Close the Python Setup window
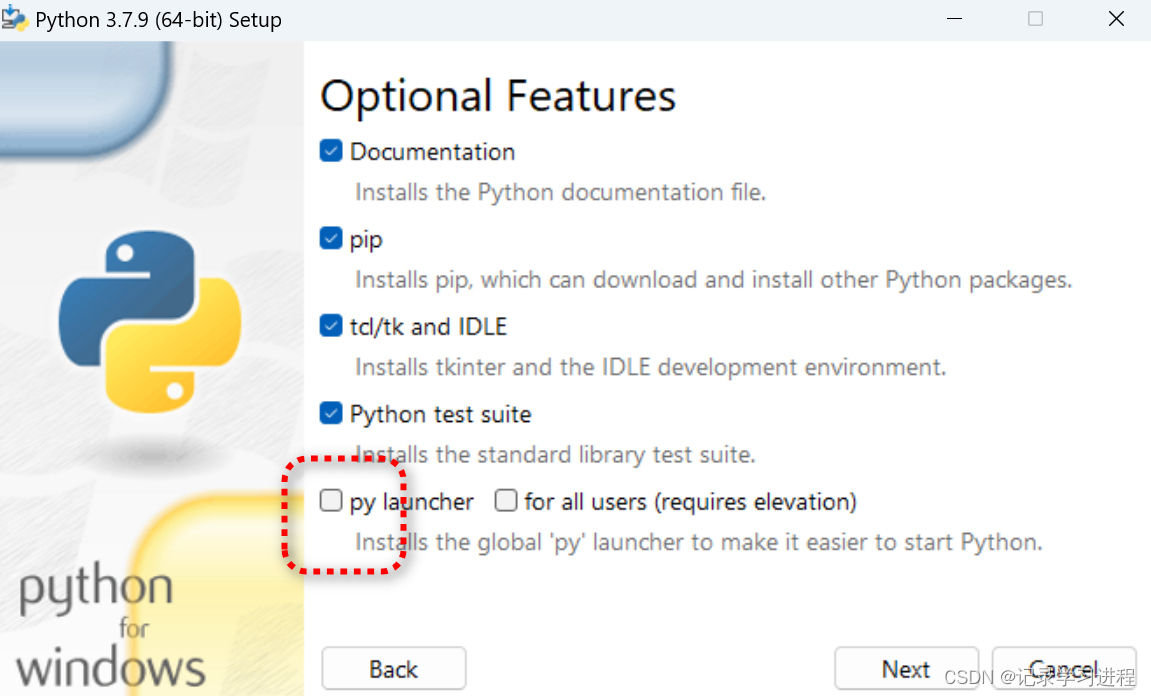The image size is (1151, 696). pyautogui.click(x=1116, y=19)
